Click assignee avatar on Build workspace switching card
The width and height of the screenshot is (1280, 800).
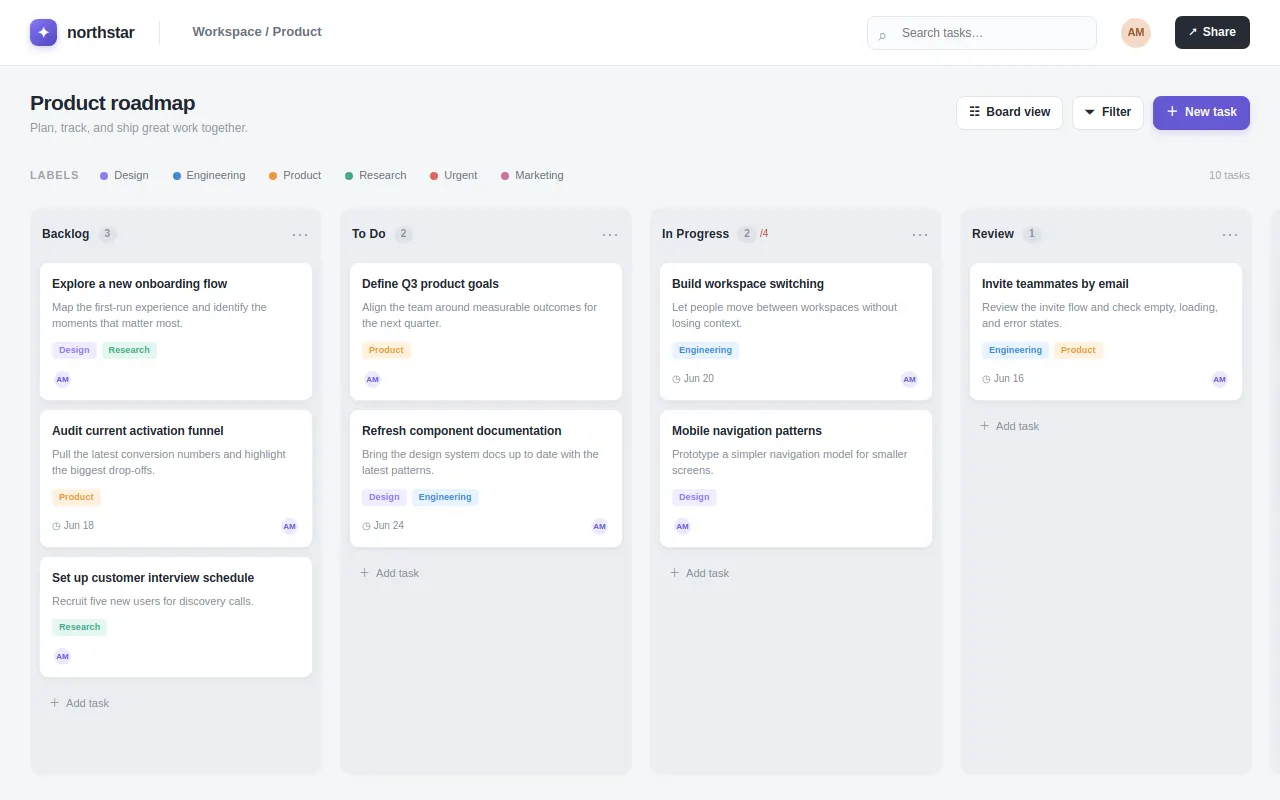coord(909,380)
